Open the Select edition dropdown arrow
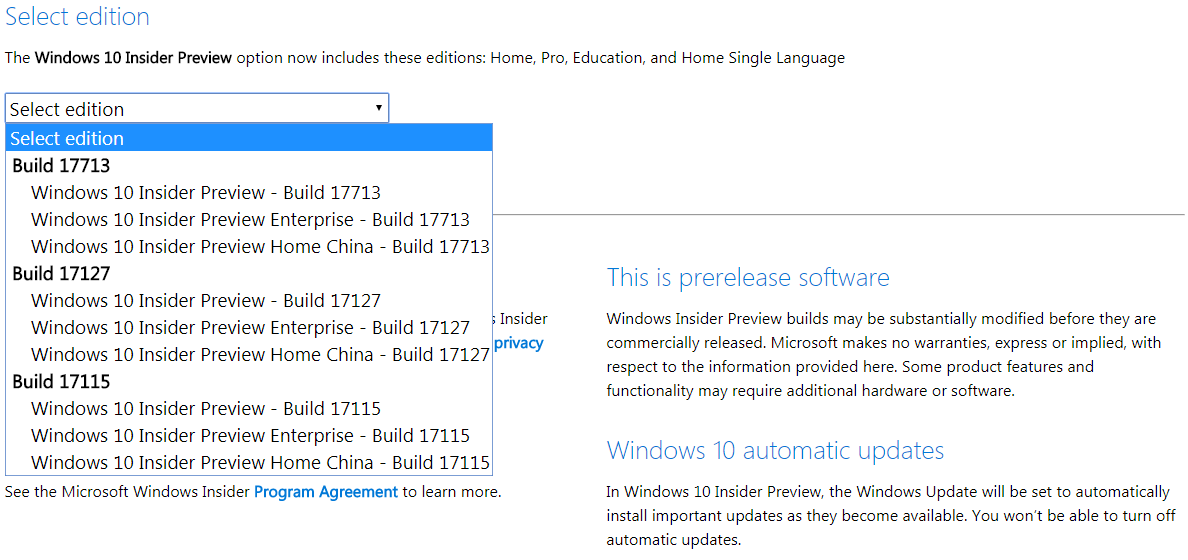Viewport: 1188px width, 560px height. tap(378, 108)
